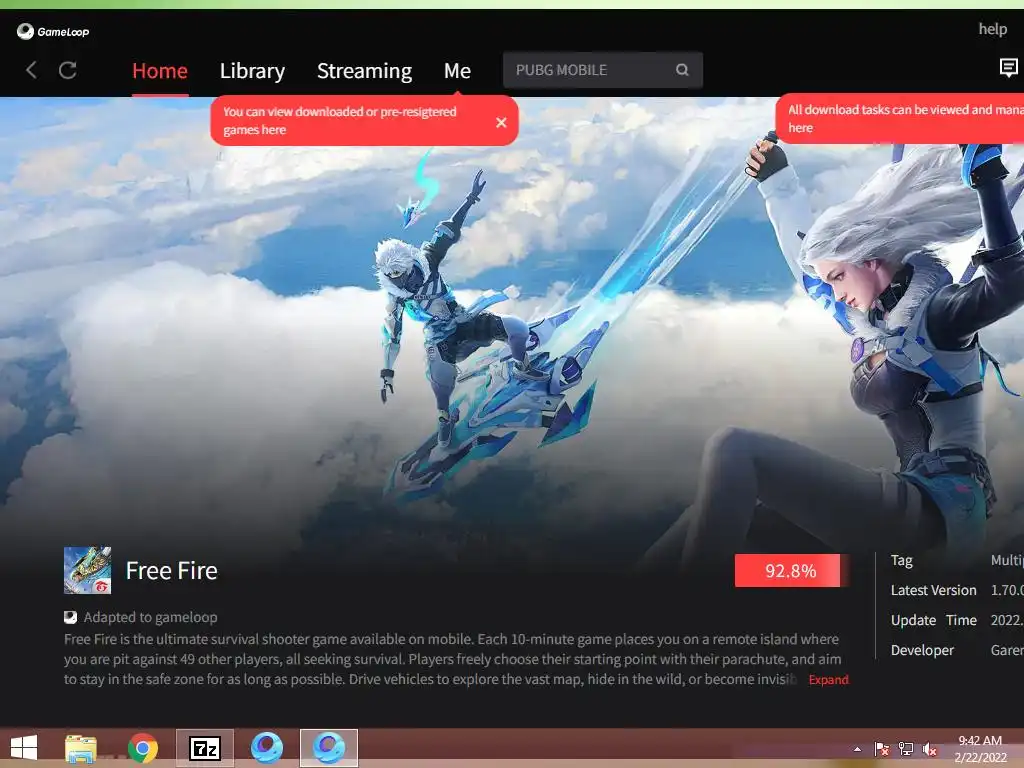Refresh the page with the reload icon
Image resolution: width=1024 pixels, height=768 pixels.
coord(68,70)
